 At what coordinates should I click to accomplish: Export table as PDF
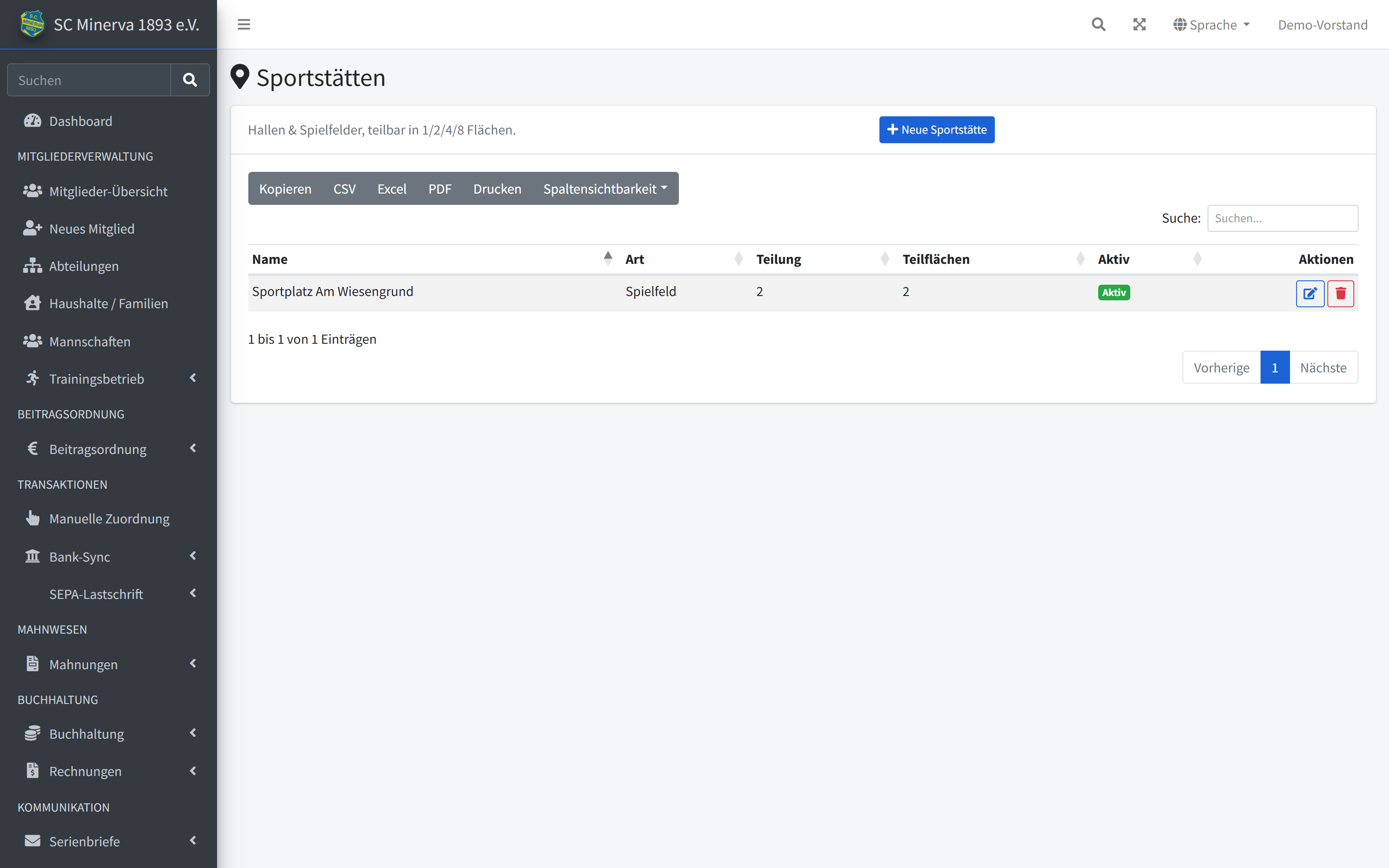tap(440, 188)
